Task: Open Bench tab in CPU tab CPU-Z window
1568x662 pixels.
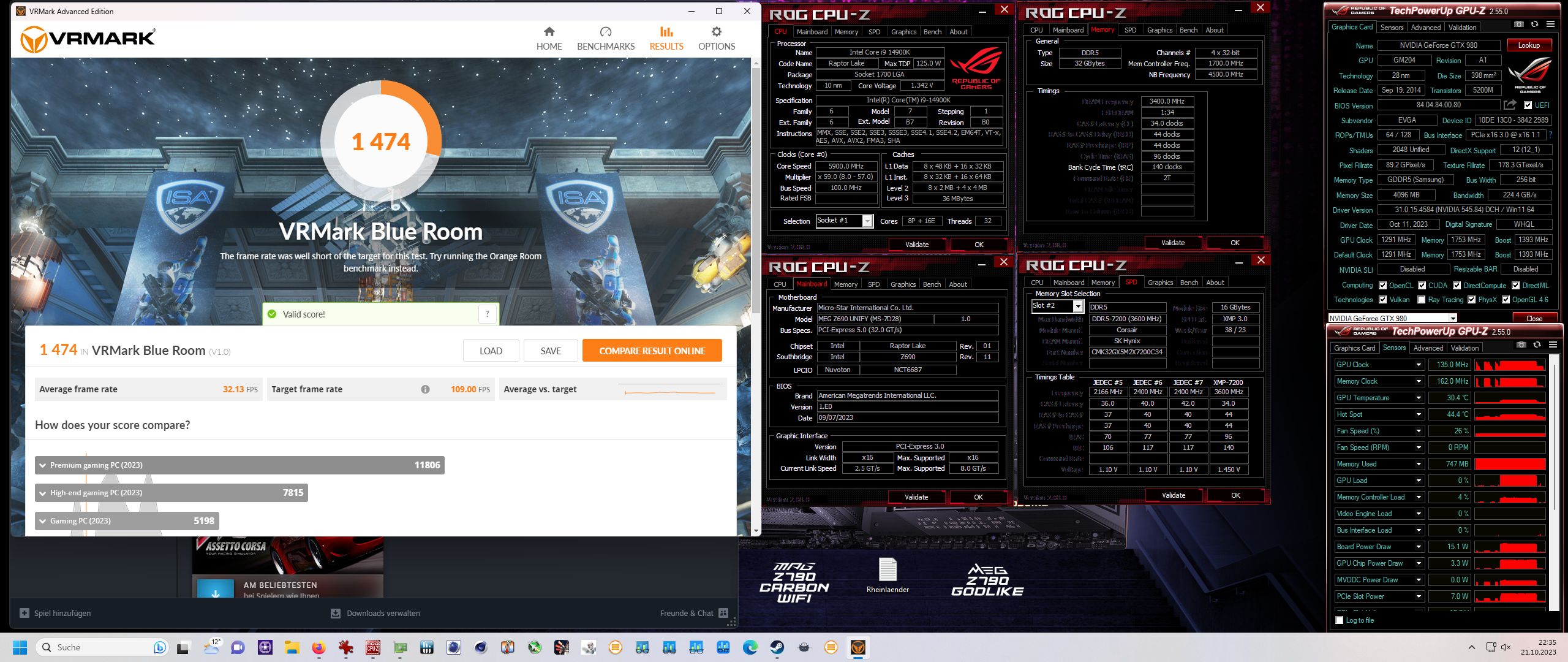Action: [x=932, y=32]
